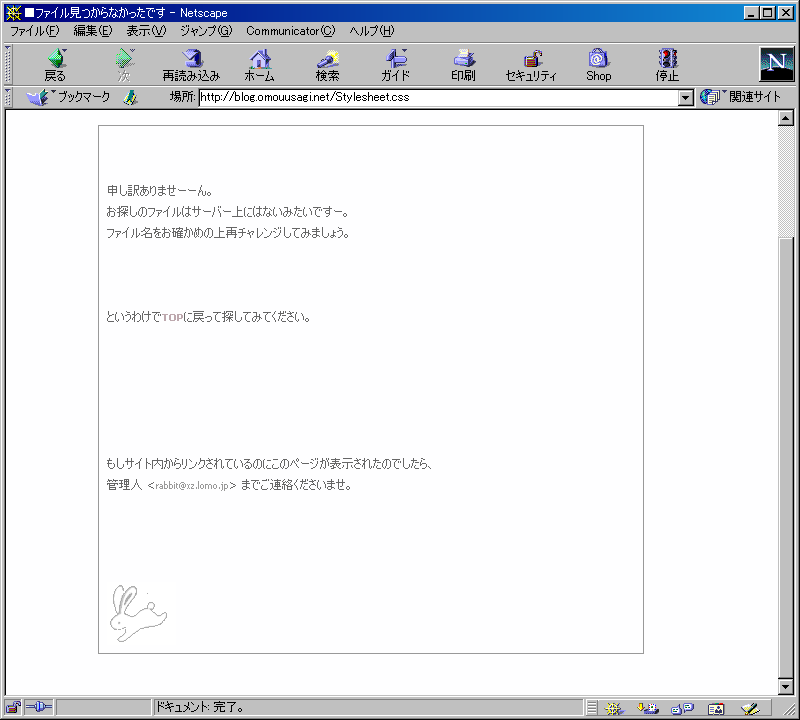This screenshot has width=800, height=720.
Task: Expand the location URL history dropdown
Action: (686, 97)
